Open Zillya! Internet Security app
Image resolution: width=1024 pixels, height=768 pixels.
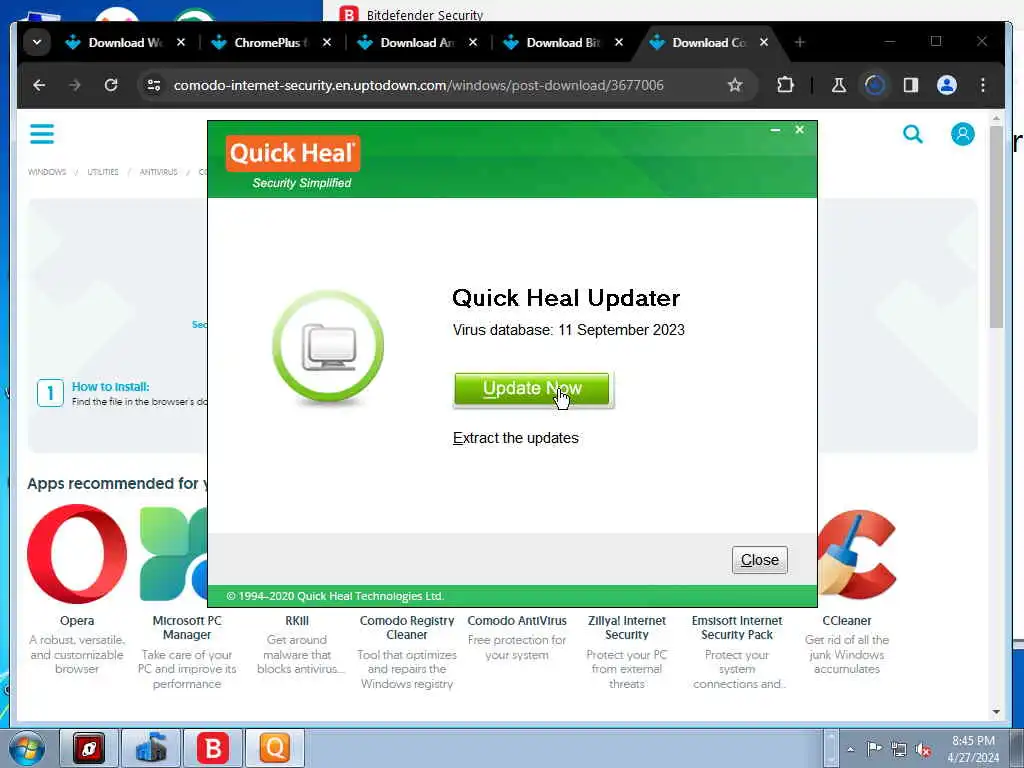[627, 628]
